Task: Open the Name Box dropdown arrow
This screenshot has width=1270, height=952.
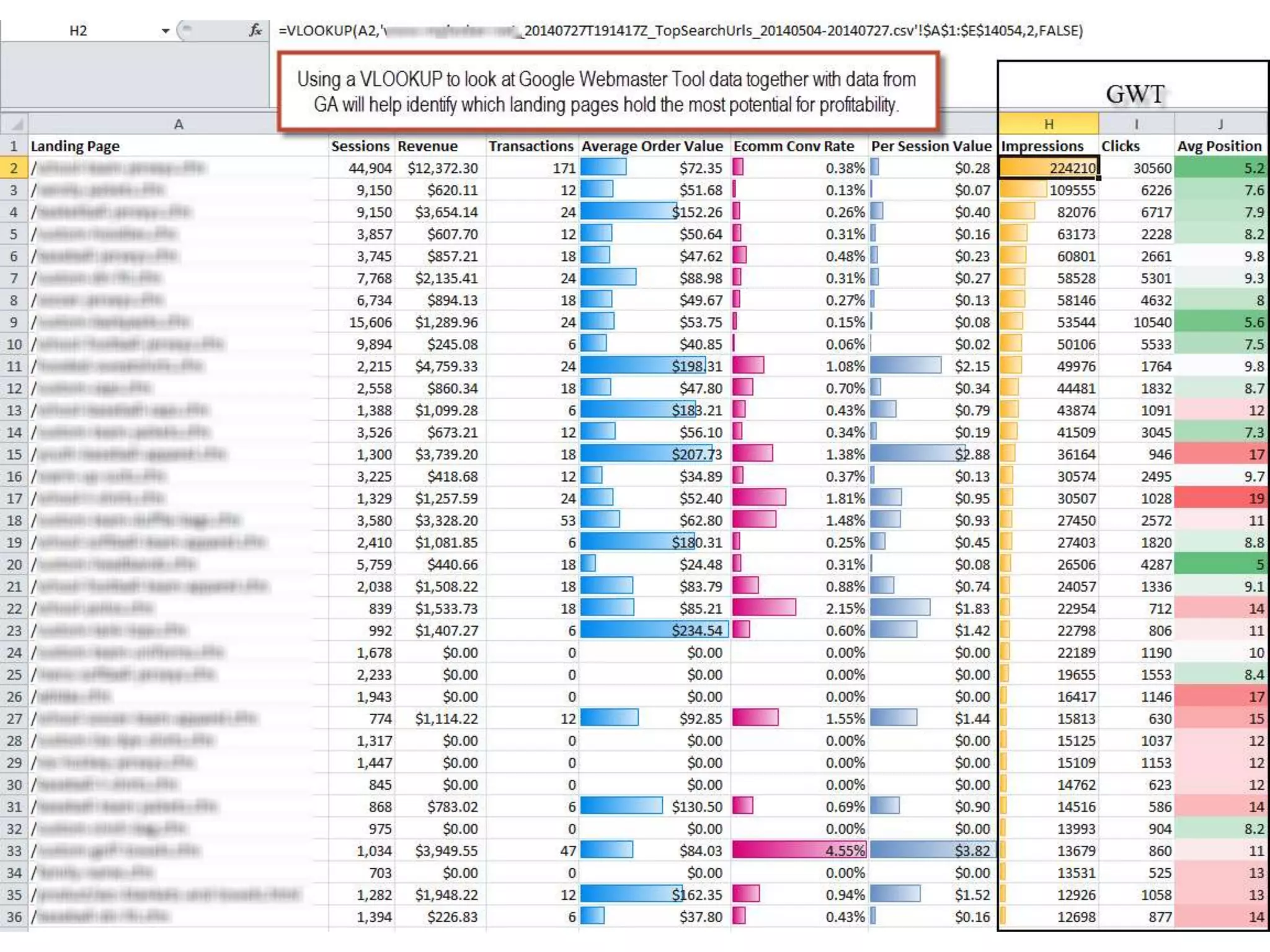Action: [x=165, y=31]
